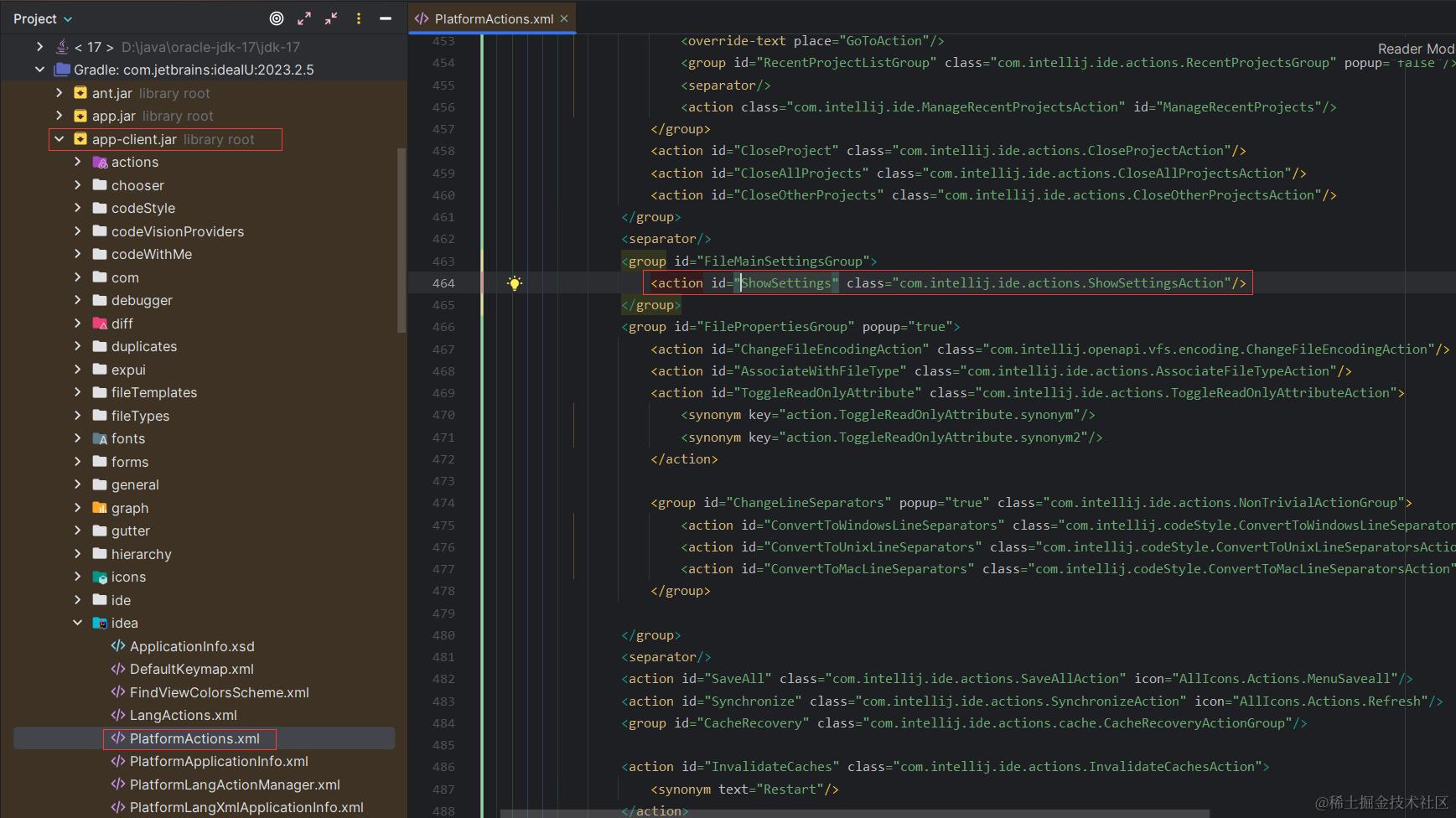Switch to the PlatformActions.xml editor tab
This screenshot has width=1456, height=818.
point(494,18)
